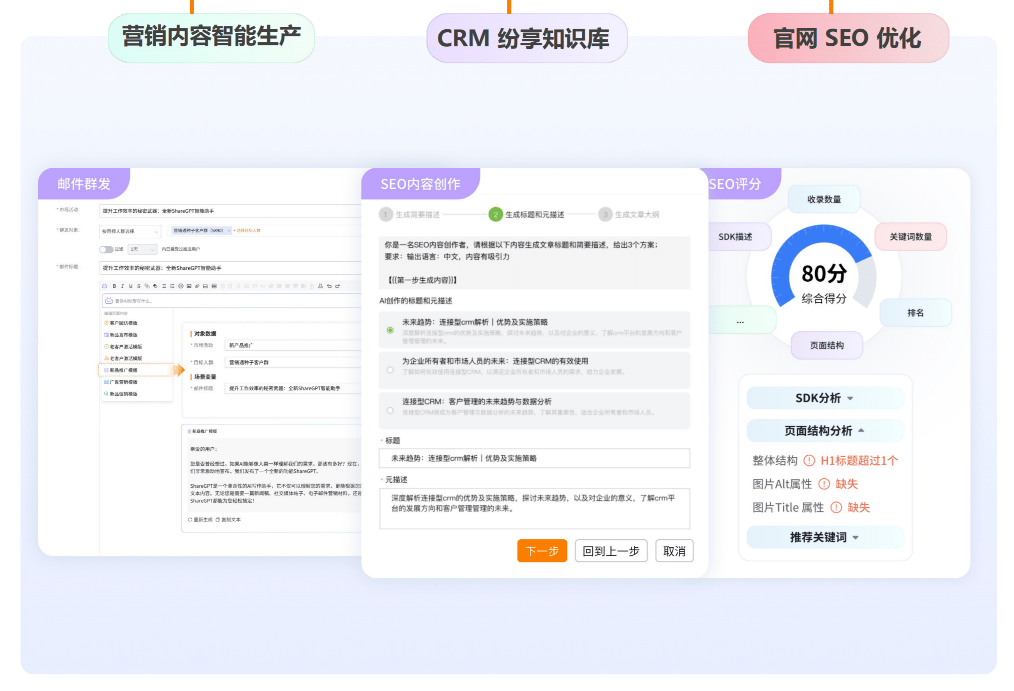Click the warning icon next to 图片Alt属性
This screenshot has height=691, width=1014.
pyautogui.click(x=823, y=484)
